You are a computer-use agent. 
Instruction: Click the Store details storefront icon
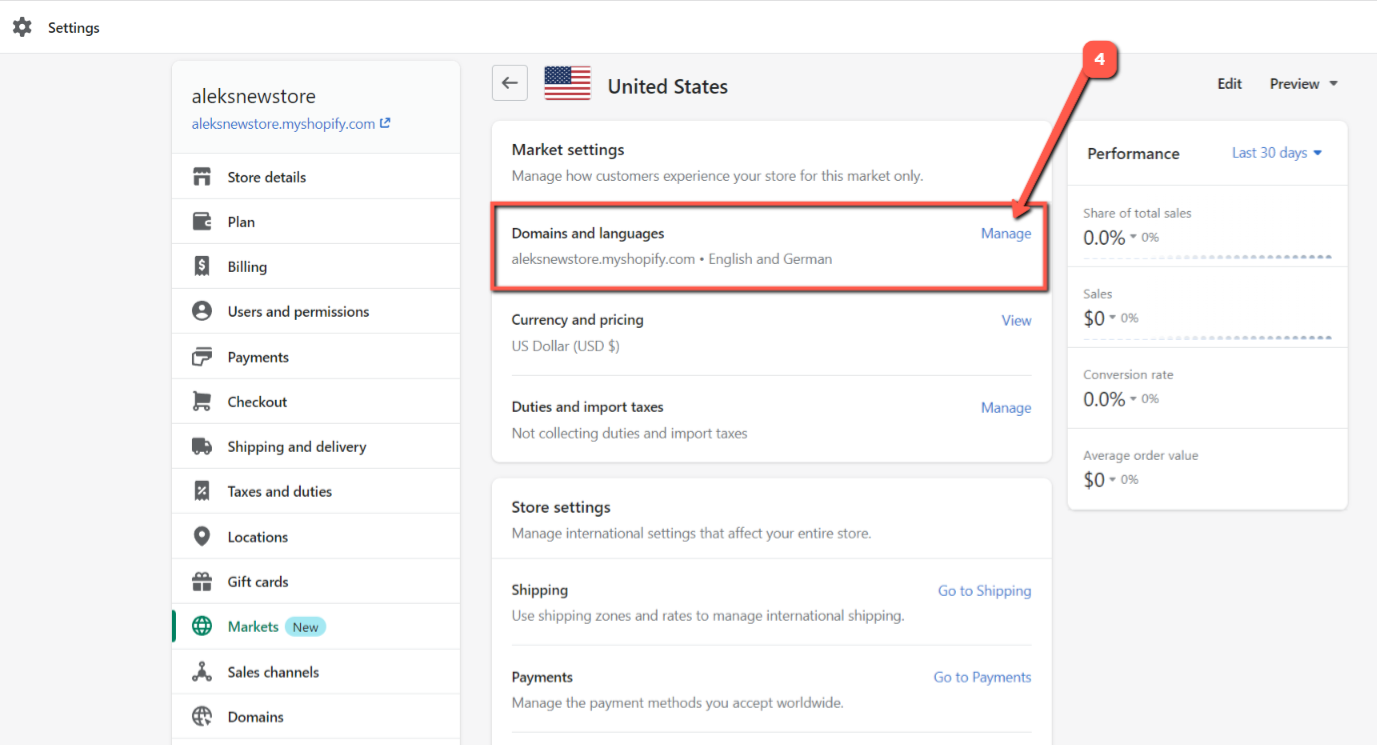click(202, 177)
